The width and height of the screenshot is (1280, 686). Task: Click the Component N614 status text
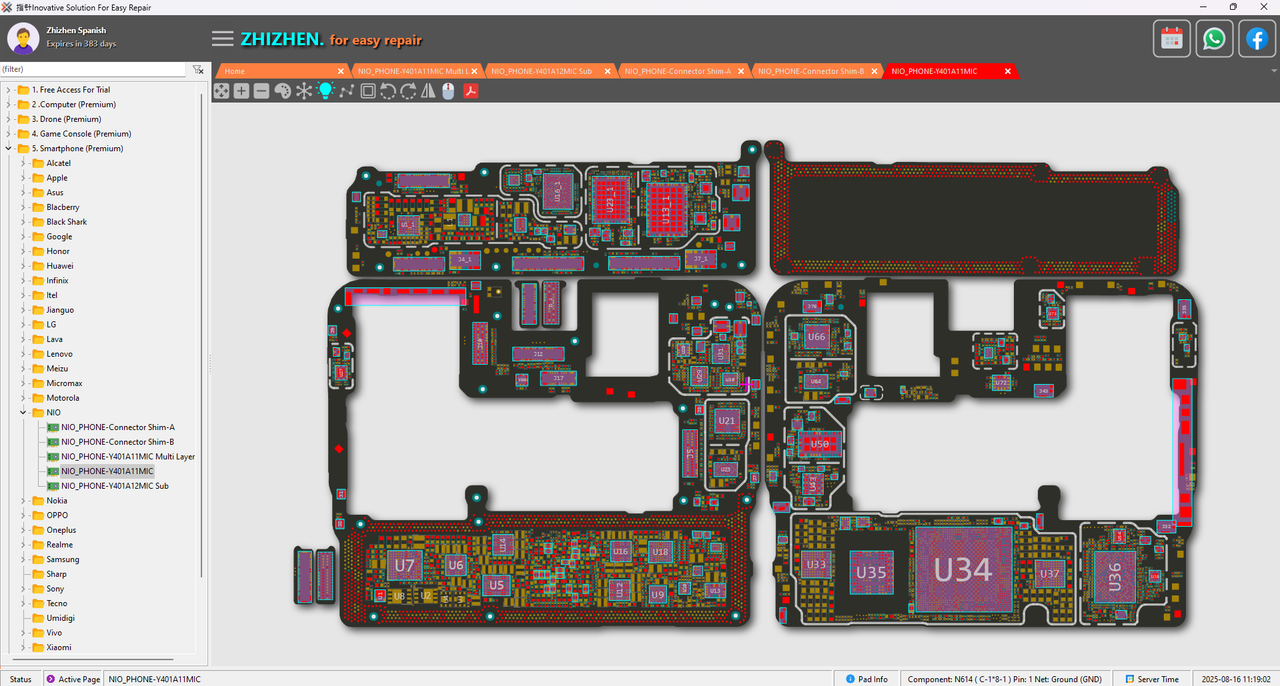tap(1005, 679)
